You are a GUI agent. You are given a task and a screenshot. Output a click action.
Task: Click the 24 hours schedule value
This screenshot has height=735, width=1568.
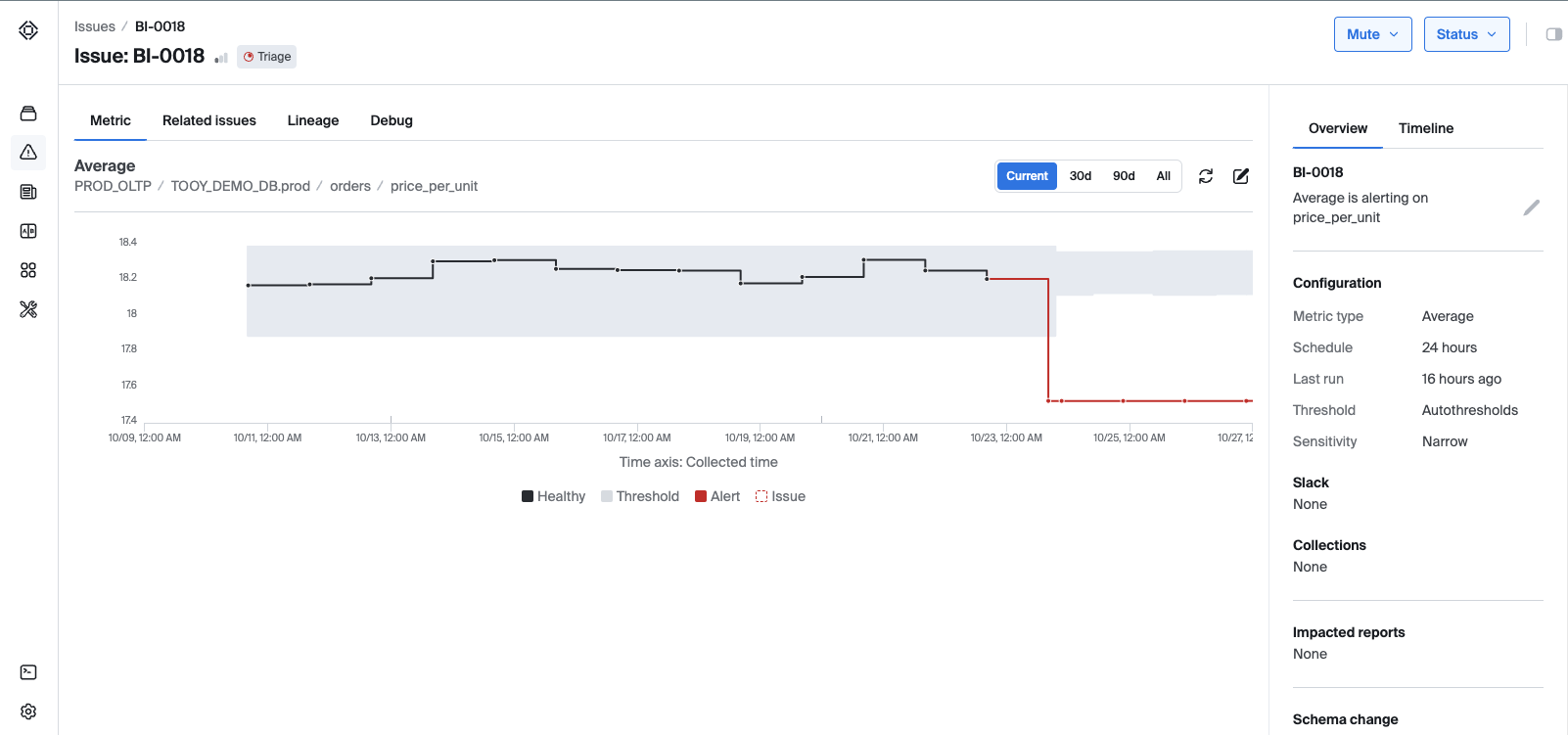[x=1450, y=347]
